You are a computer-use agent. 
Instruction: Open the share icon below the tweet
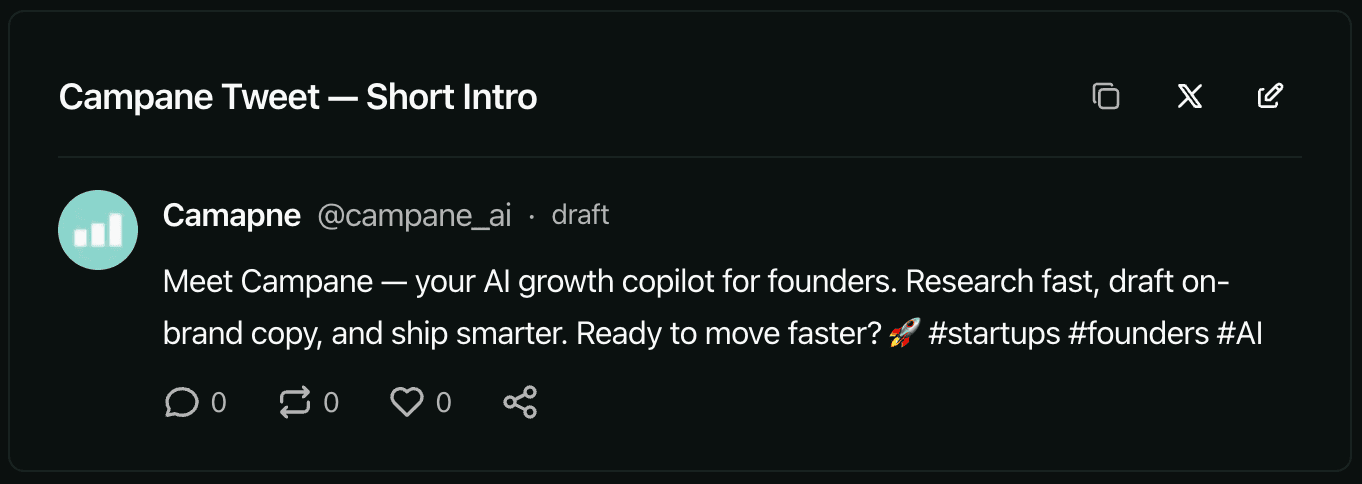[x=520, y=402]
